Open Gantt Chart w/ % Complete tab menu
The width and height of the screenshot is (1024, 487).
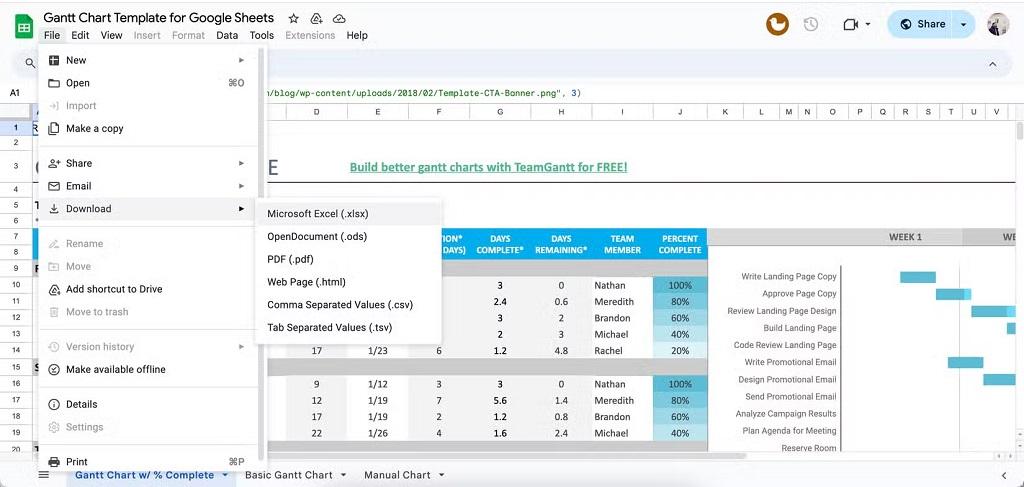225,475
